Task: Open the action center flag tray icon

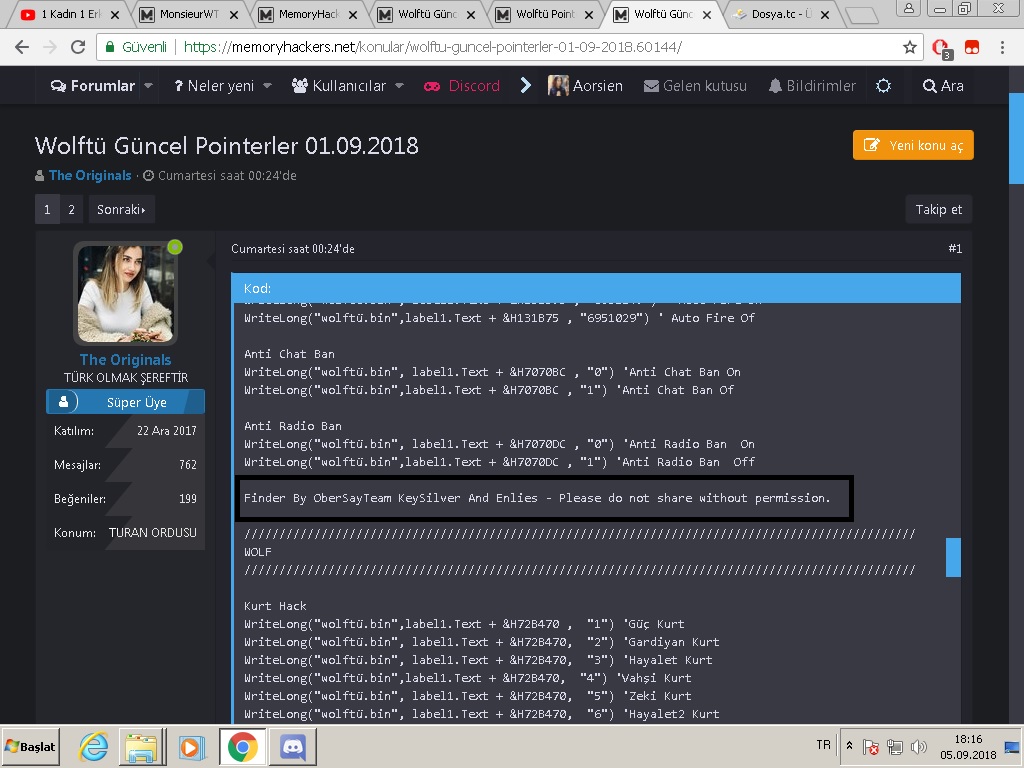Action: pos(871,746)
